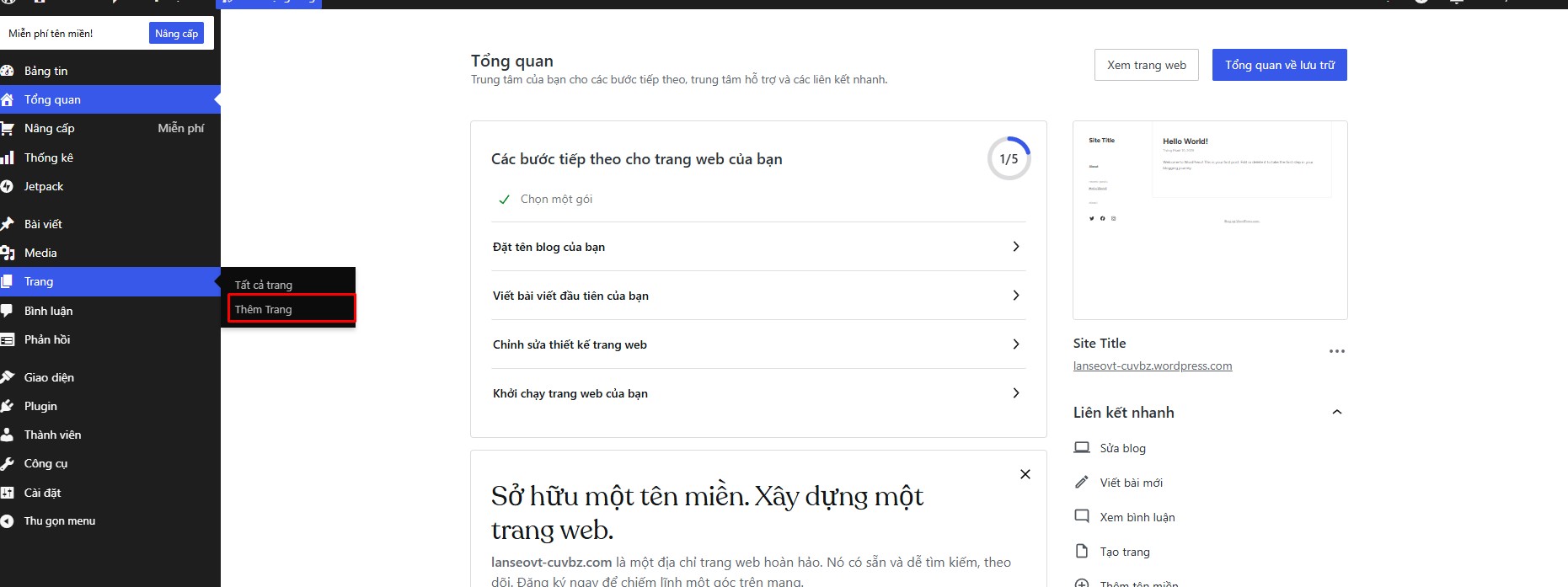Open the Thống kê menu item
This screenshot has width=1568, height=587.
coord(110,157)
